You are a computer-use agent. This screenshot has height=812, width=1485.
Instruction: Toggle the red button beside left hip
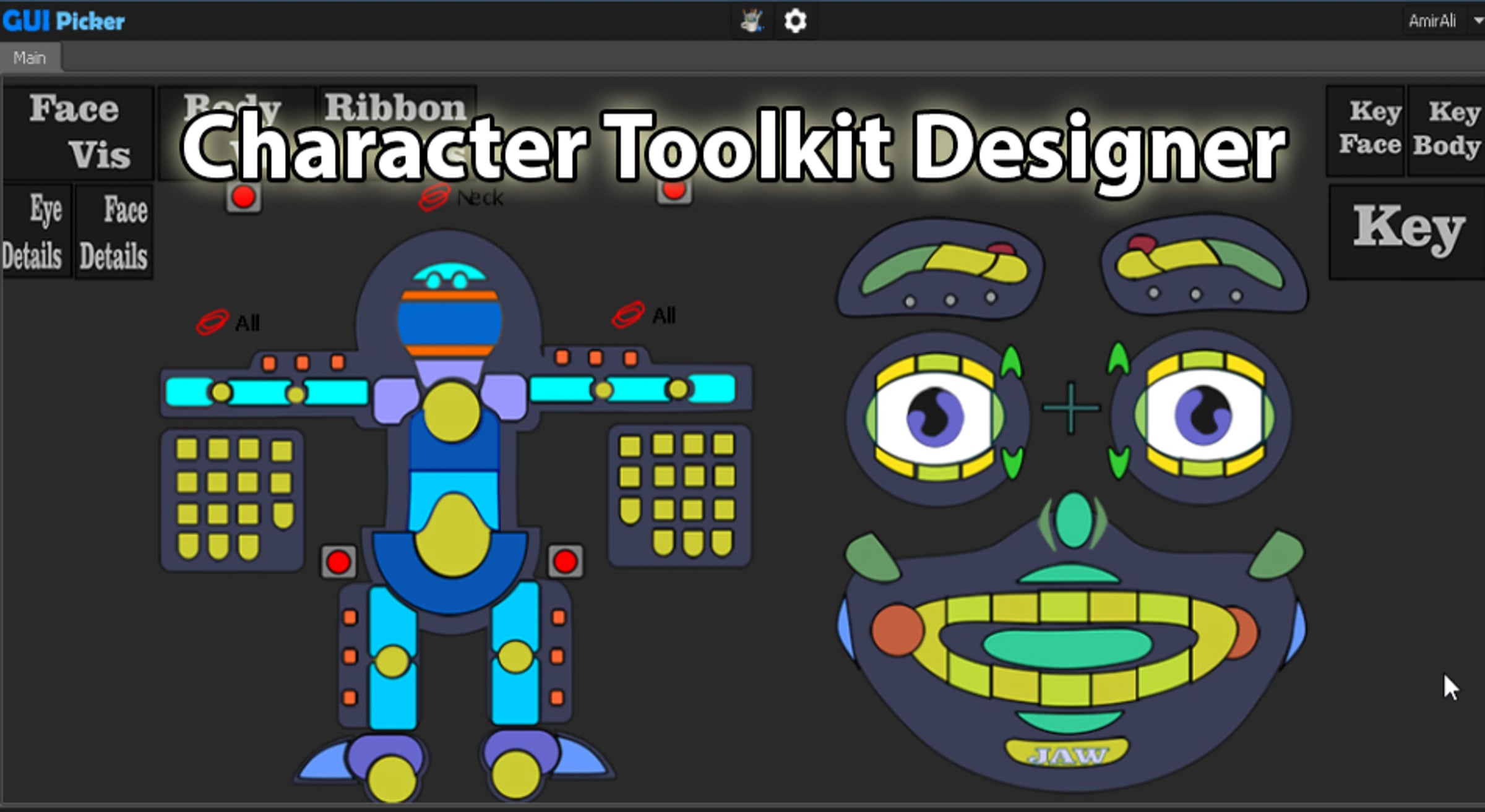click(338, 562)
